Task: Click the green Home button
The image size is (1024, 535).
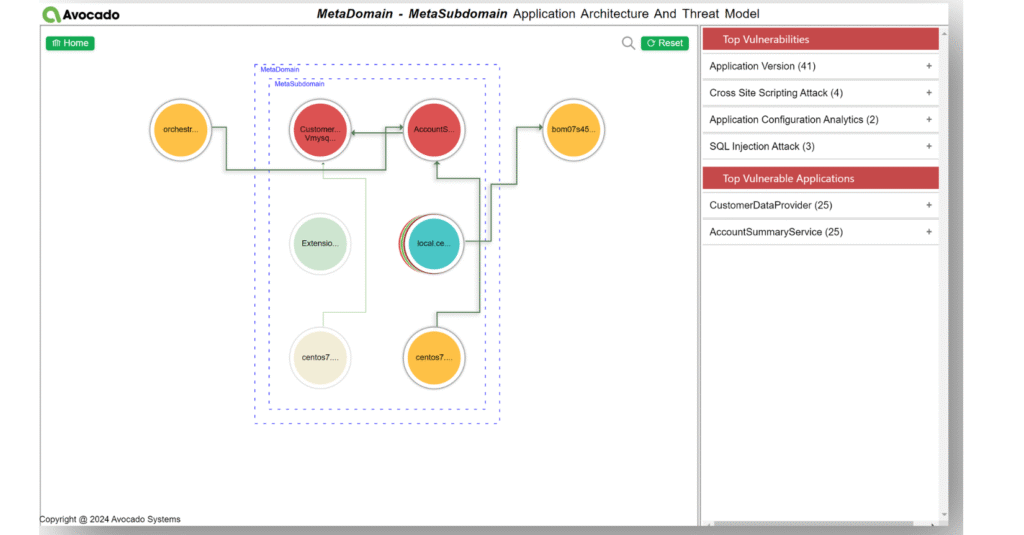Action: tap(70, 43)
